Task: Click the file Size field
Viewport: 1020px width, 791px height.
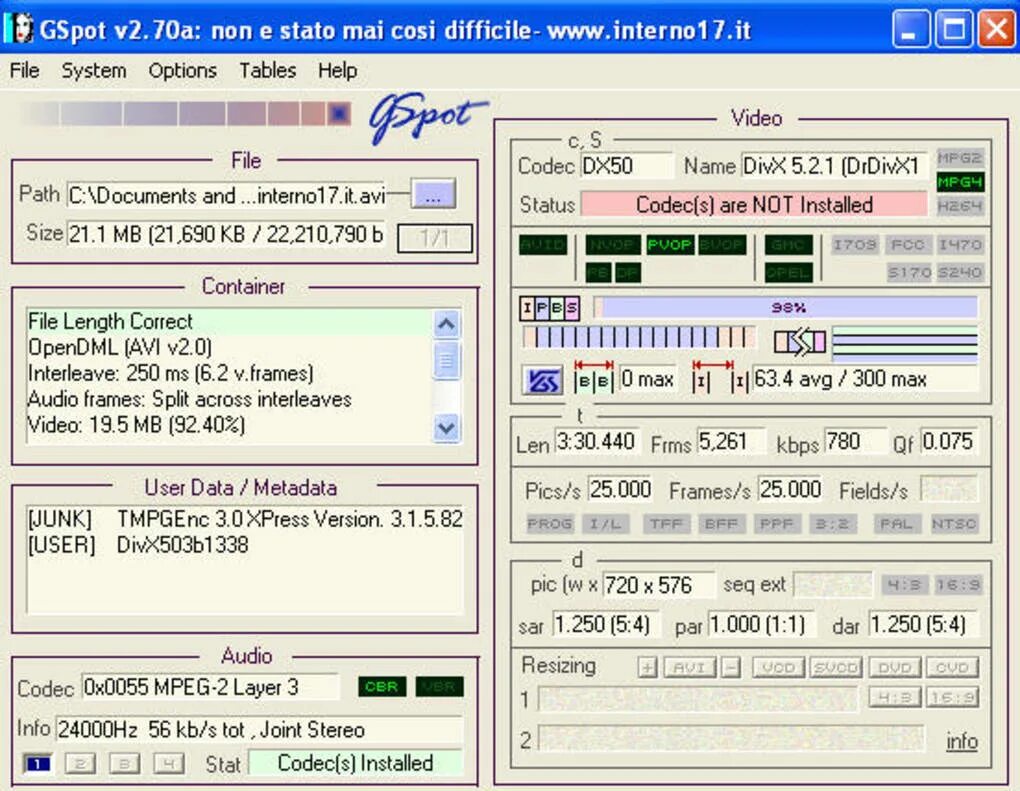Action: 227,234
